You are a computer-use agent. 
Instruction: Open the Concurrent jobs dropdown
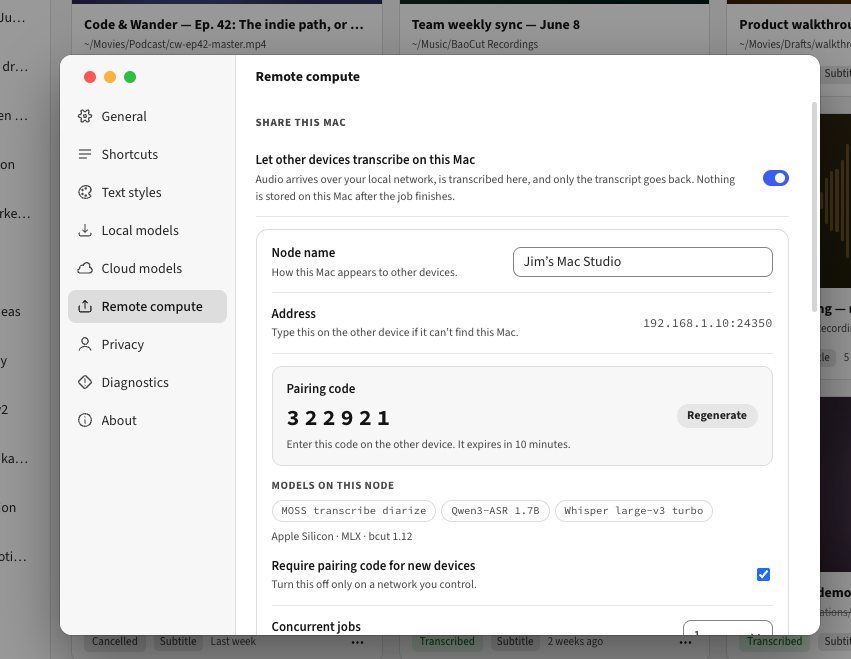point(727,628)
